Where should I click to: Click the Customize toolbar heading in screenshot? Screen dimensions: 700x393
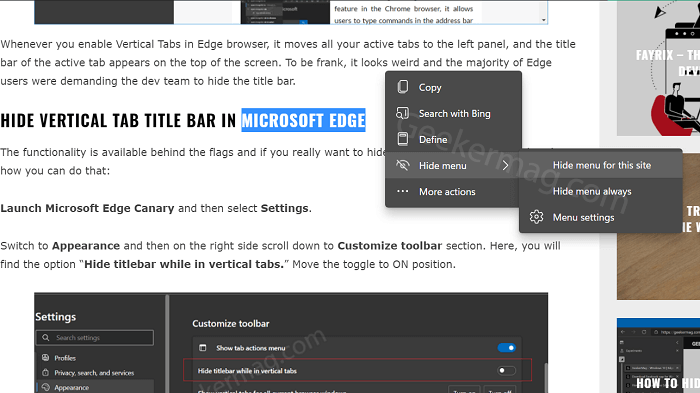[x=231, y=323]
